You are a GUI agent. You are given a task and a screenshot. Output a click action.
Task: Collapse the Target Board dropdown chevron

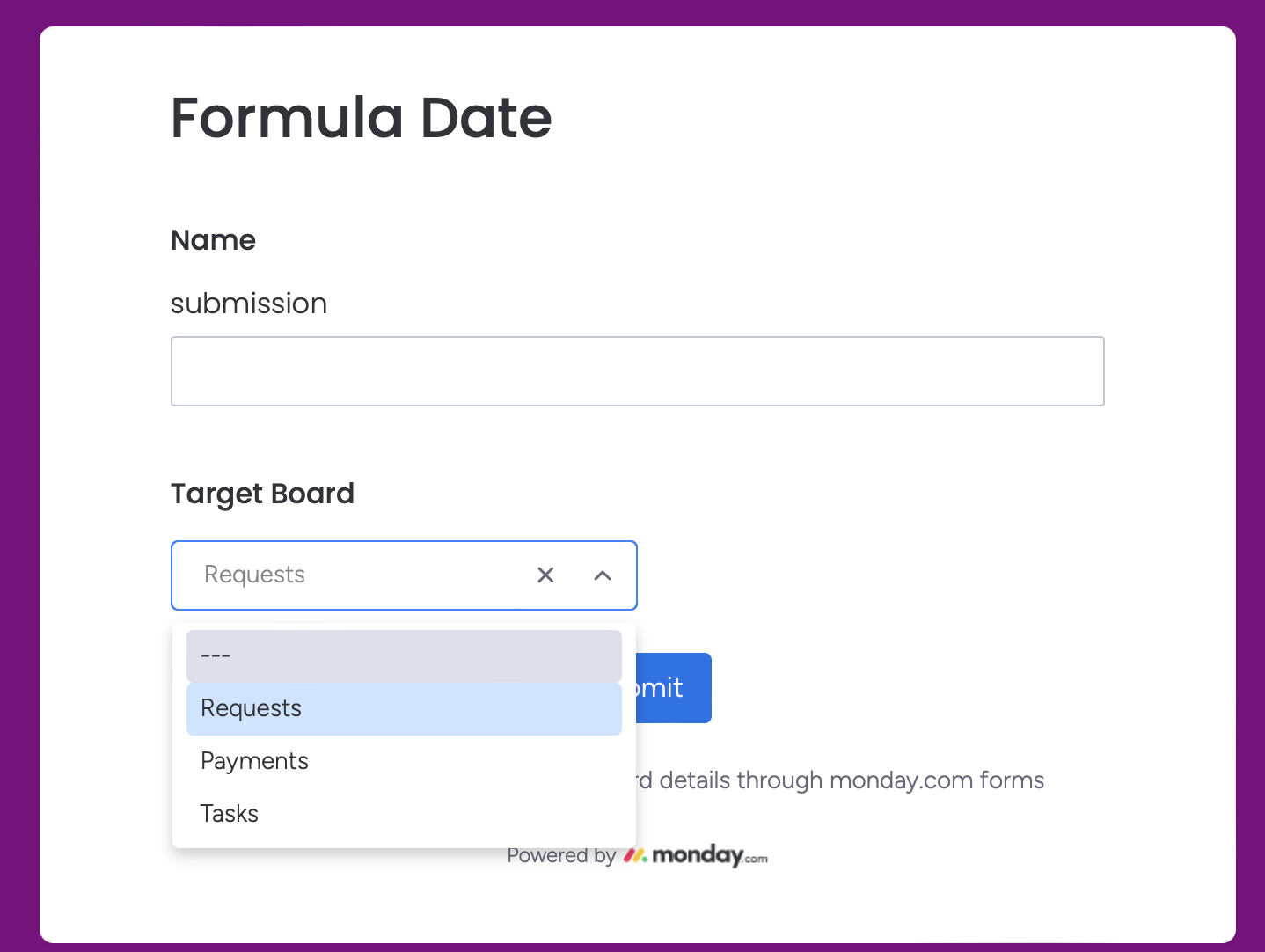coord(603,575)
